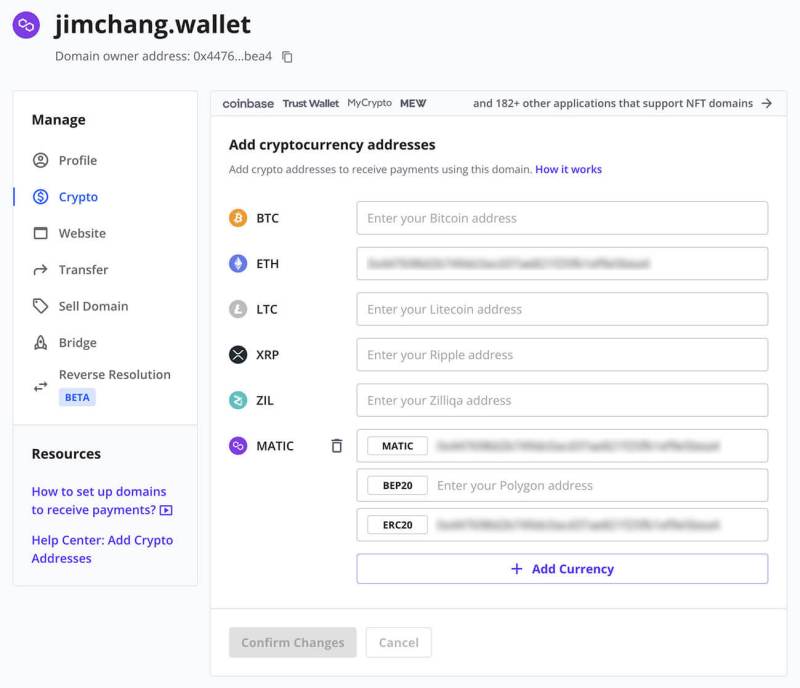Focus the BEP20 Polygon address field
Screen dimensions: 800x688
point(562,485)
